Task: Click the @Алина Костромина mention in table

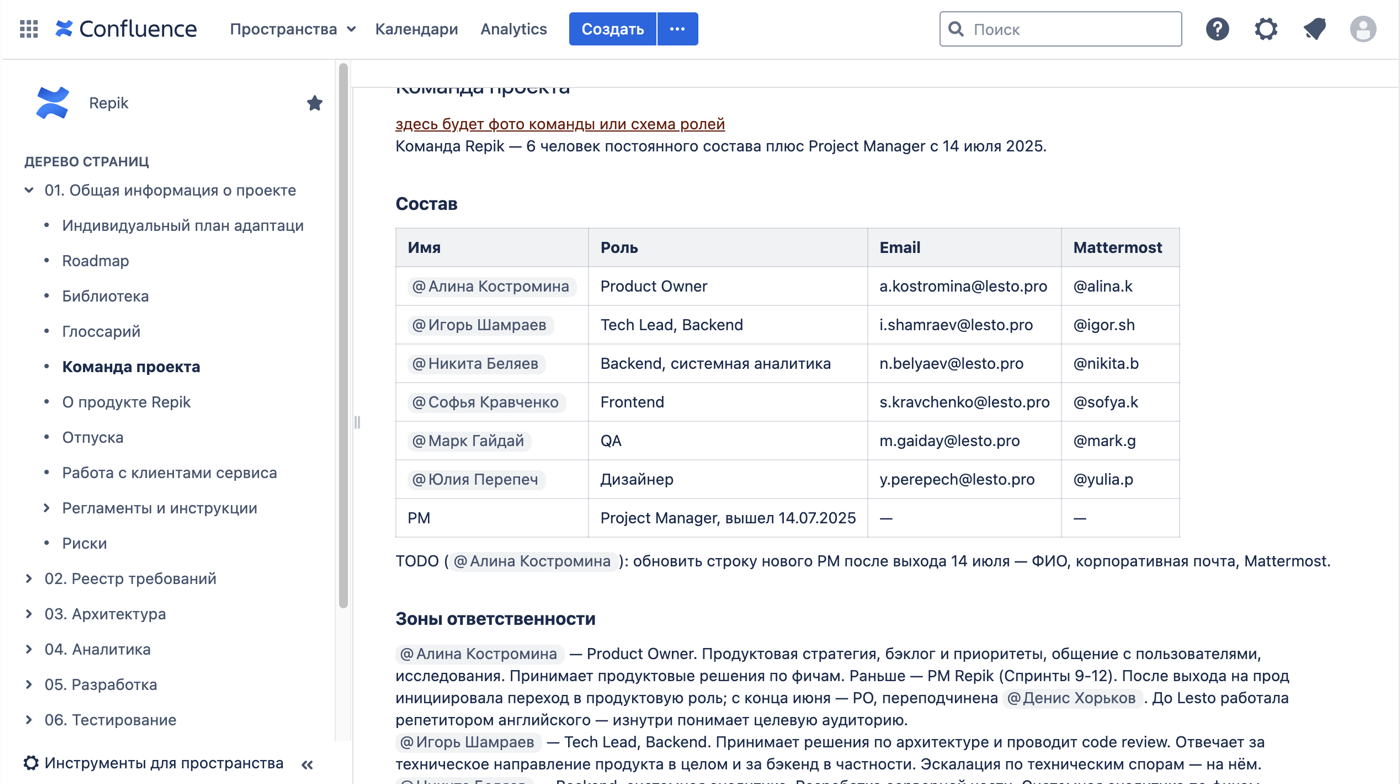Action: 491,286
